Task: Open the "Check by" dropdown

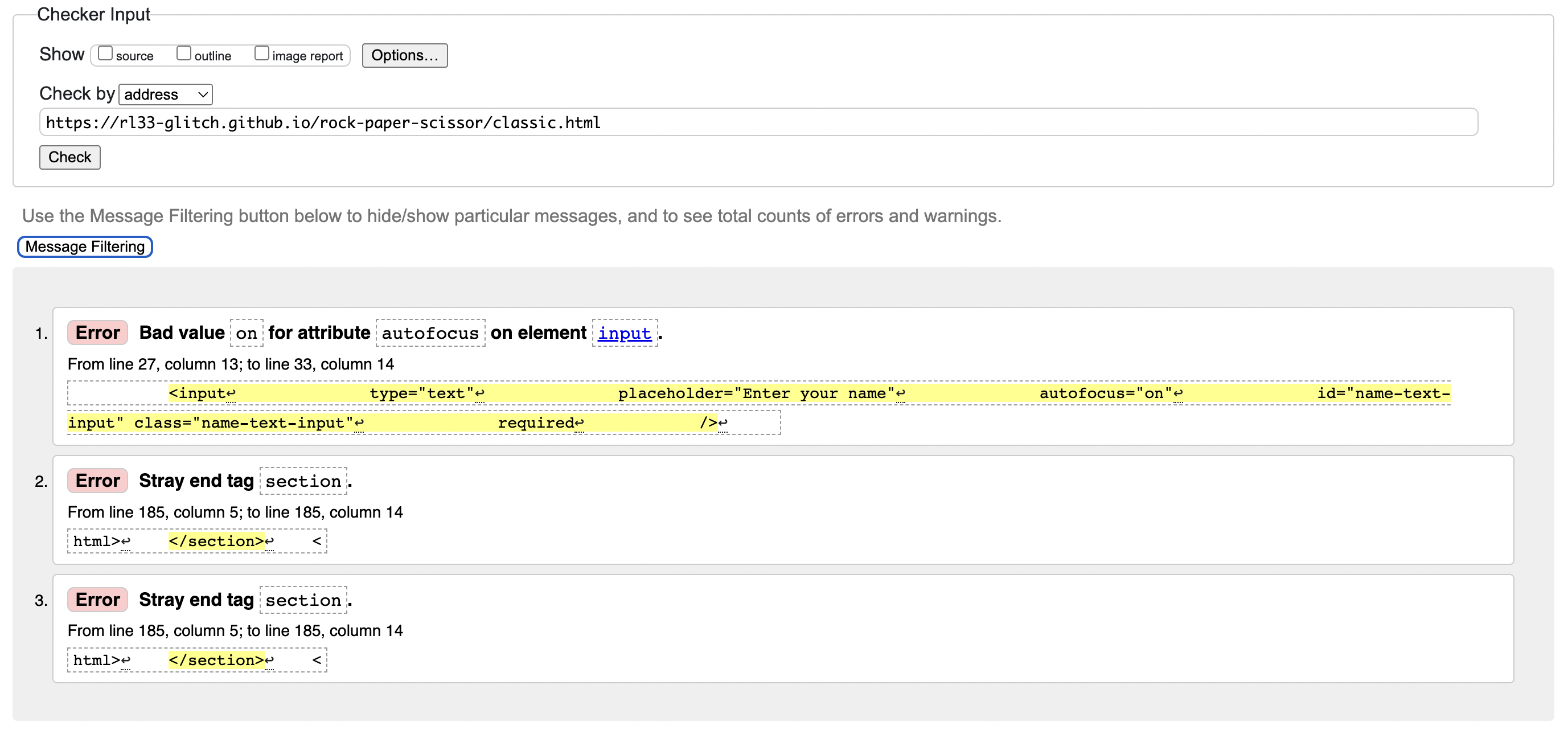Action: point(165,94)
